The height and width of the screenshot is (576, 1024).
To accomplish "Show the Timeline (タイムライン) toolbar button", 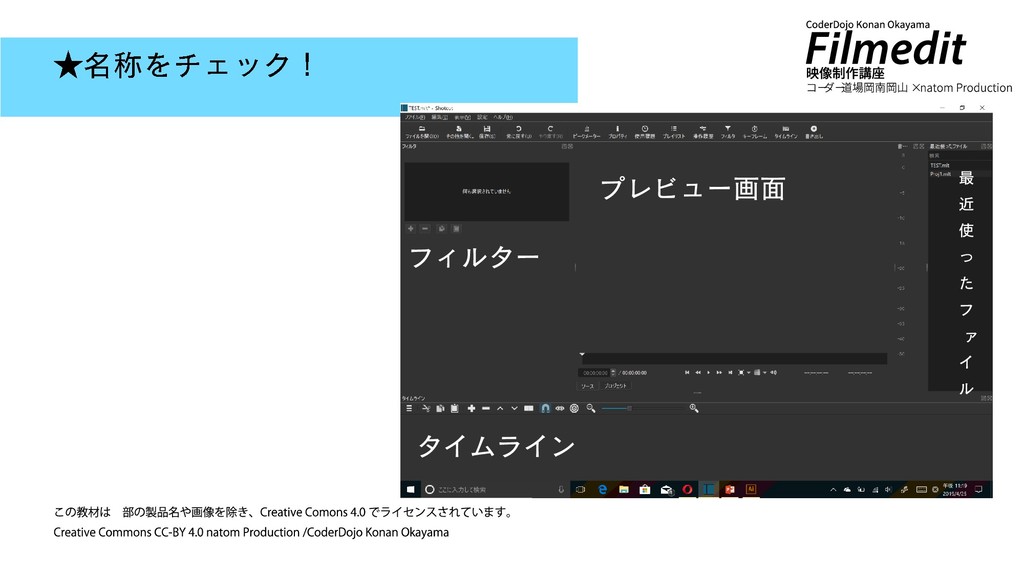I will (786, 132).
